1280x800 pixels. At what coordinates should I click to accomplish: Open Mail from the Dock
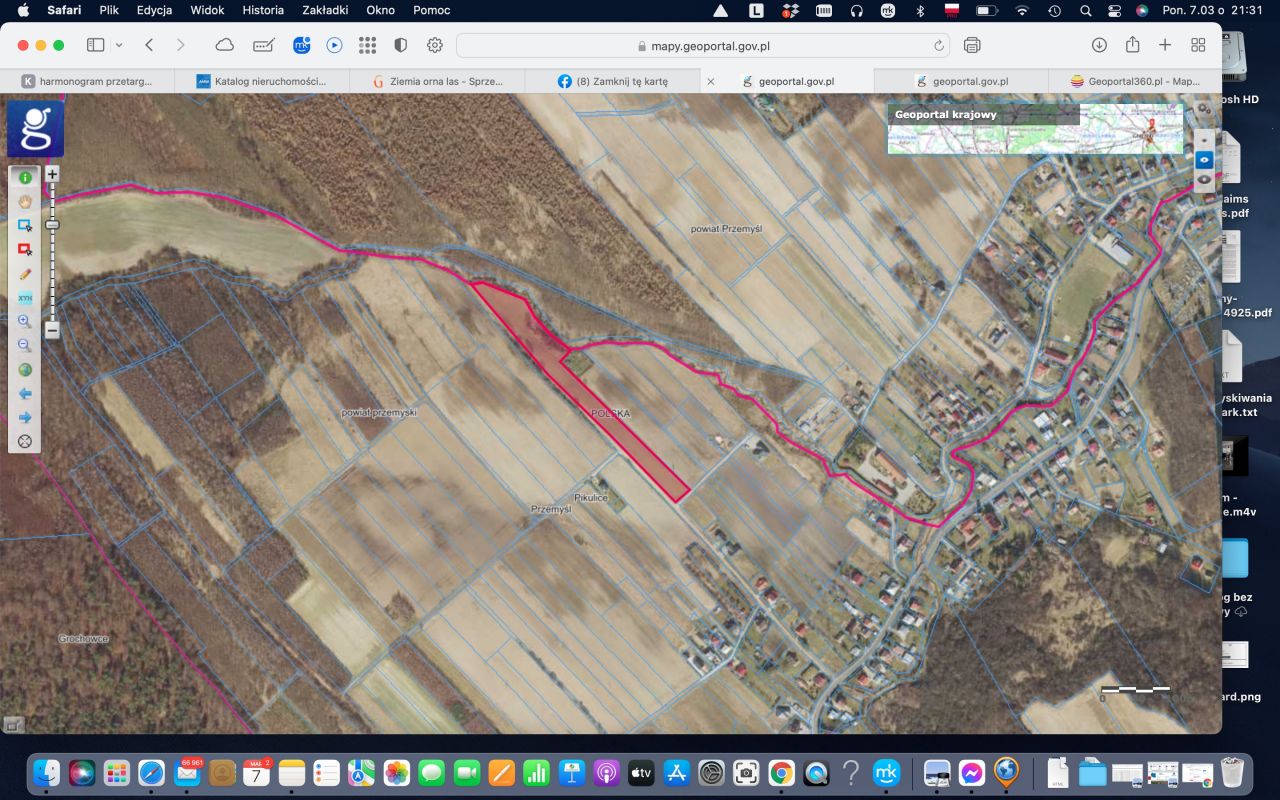pyautogui.click(x=187, y=772)
